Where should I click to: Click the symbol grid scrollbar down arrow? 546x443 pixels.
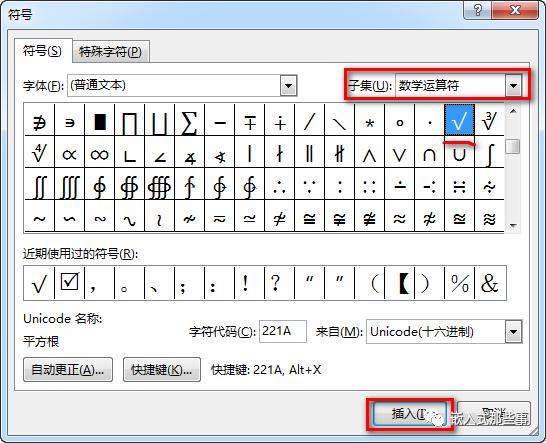click(513, 226)
